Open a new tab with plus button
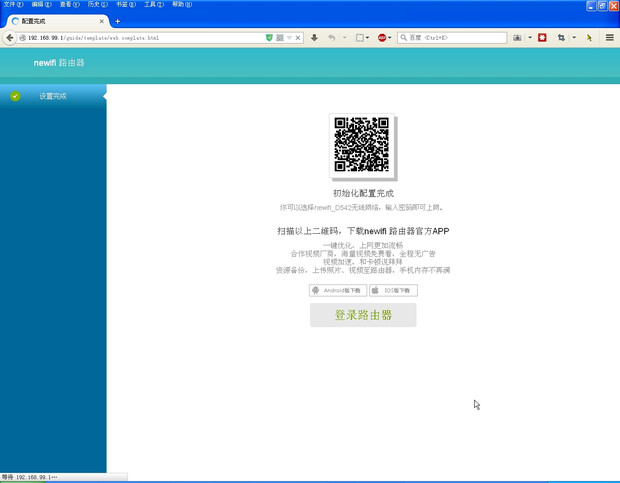 pyautogui.click(x=117, y=21)
